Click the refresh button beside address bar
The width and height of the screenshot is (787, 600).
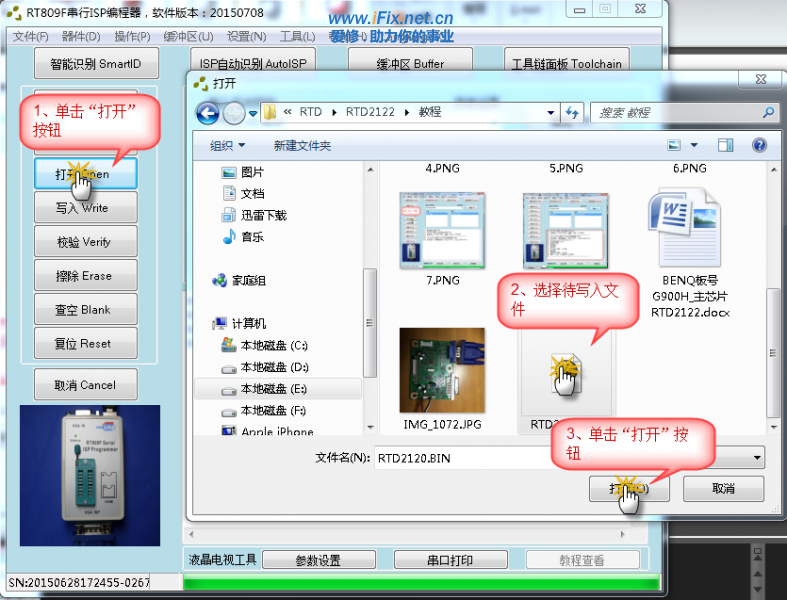573,112
